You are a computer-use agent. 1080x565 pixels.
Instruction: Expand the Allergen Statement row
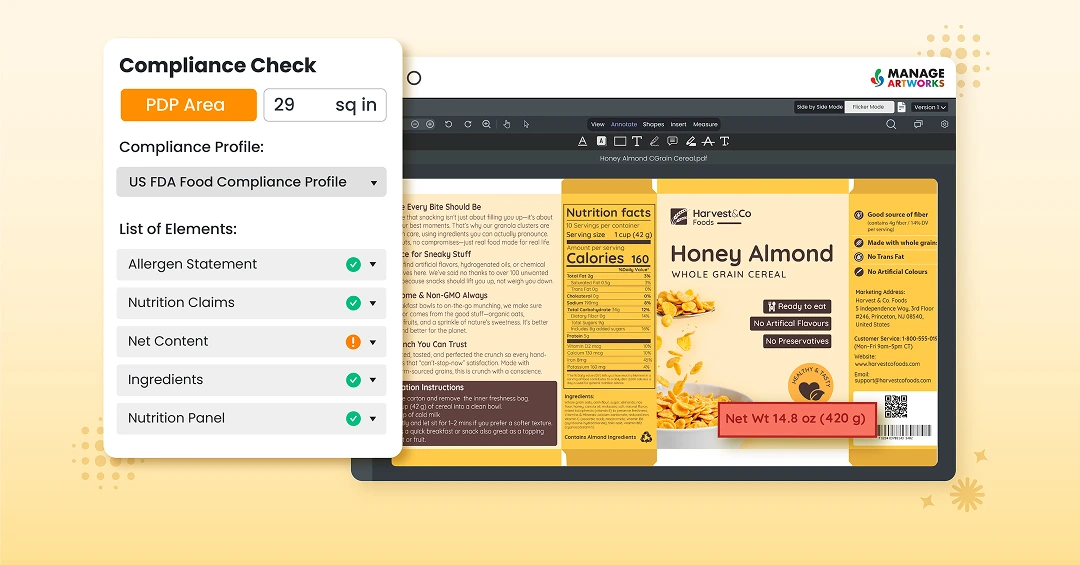coord(373,265)
